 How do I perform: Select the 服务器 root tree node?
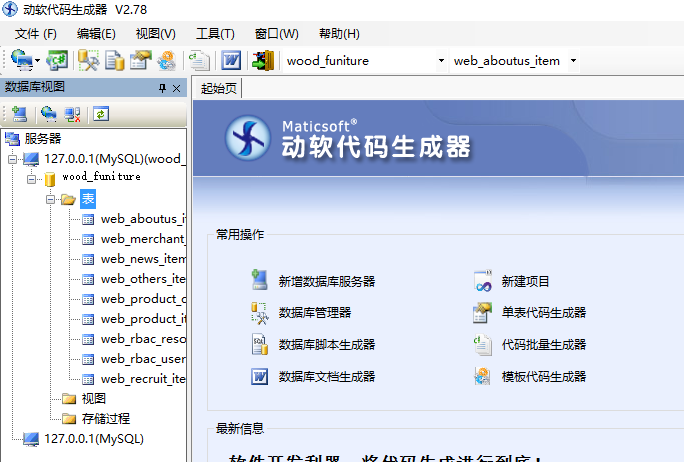43,139
